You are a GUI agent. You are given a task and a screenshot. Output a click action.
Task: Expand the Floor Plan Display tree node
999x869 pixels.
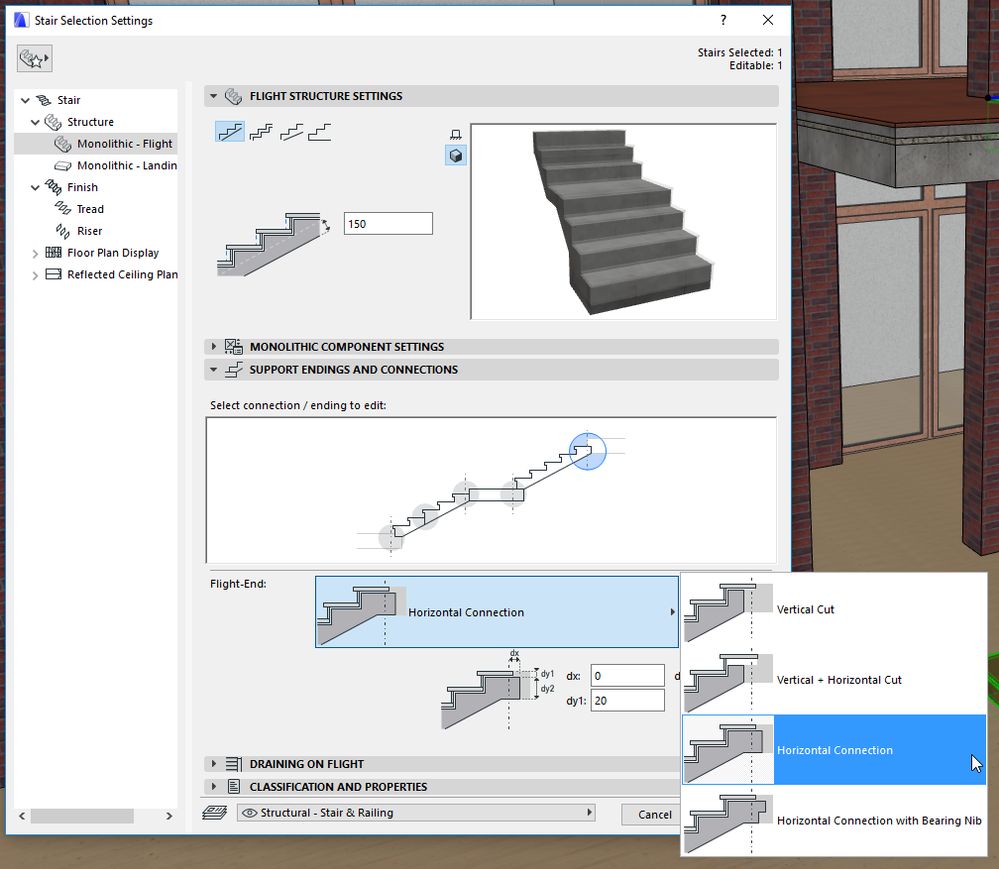click(x=36, y=253)
